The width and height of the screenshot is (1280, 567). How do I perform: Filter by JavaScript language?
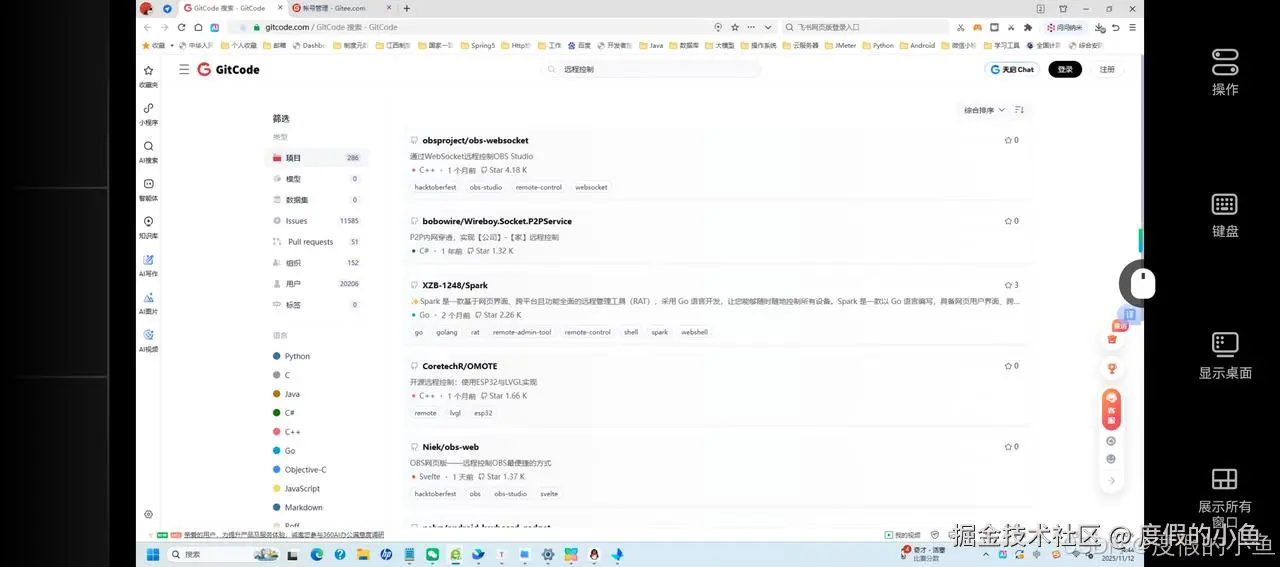coord(296,489)
